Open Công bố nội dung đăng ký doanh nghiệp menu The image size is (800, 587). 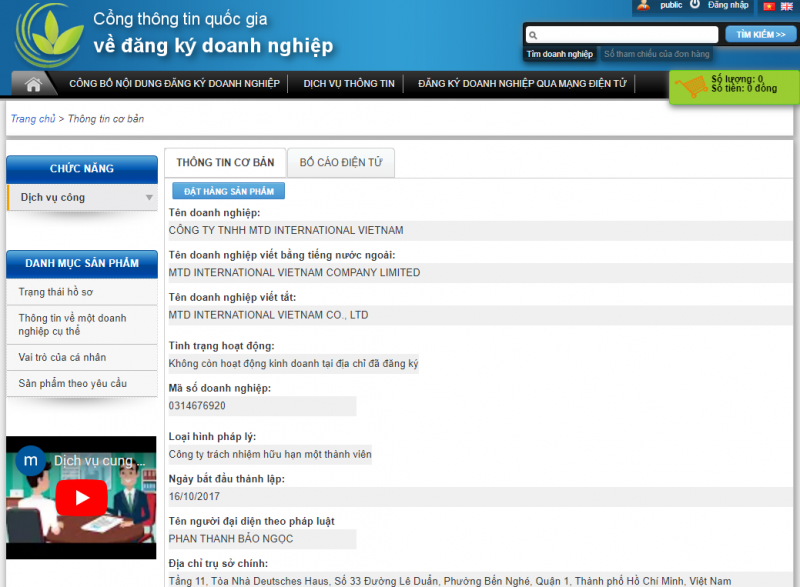click(x=174, y=84)
